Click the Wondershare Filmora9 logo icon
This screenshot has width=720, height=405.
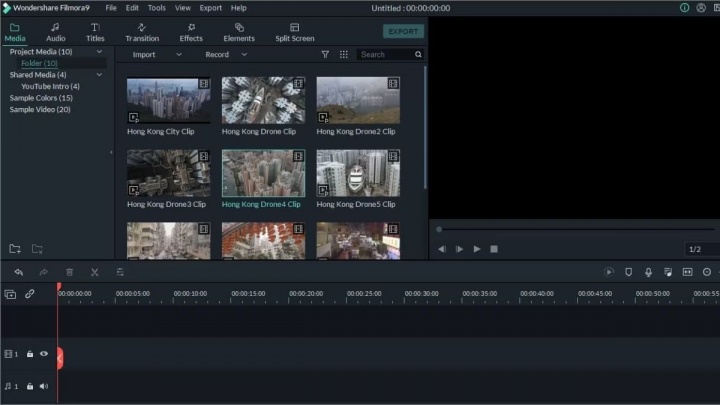coord(6,8)
